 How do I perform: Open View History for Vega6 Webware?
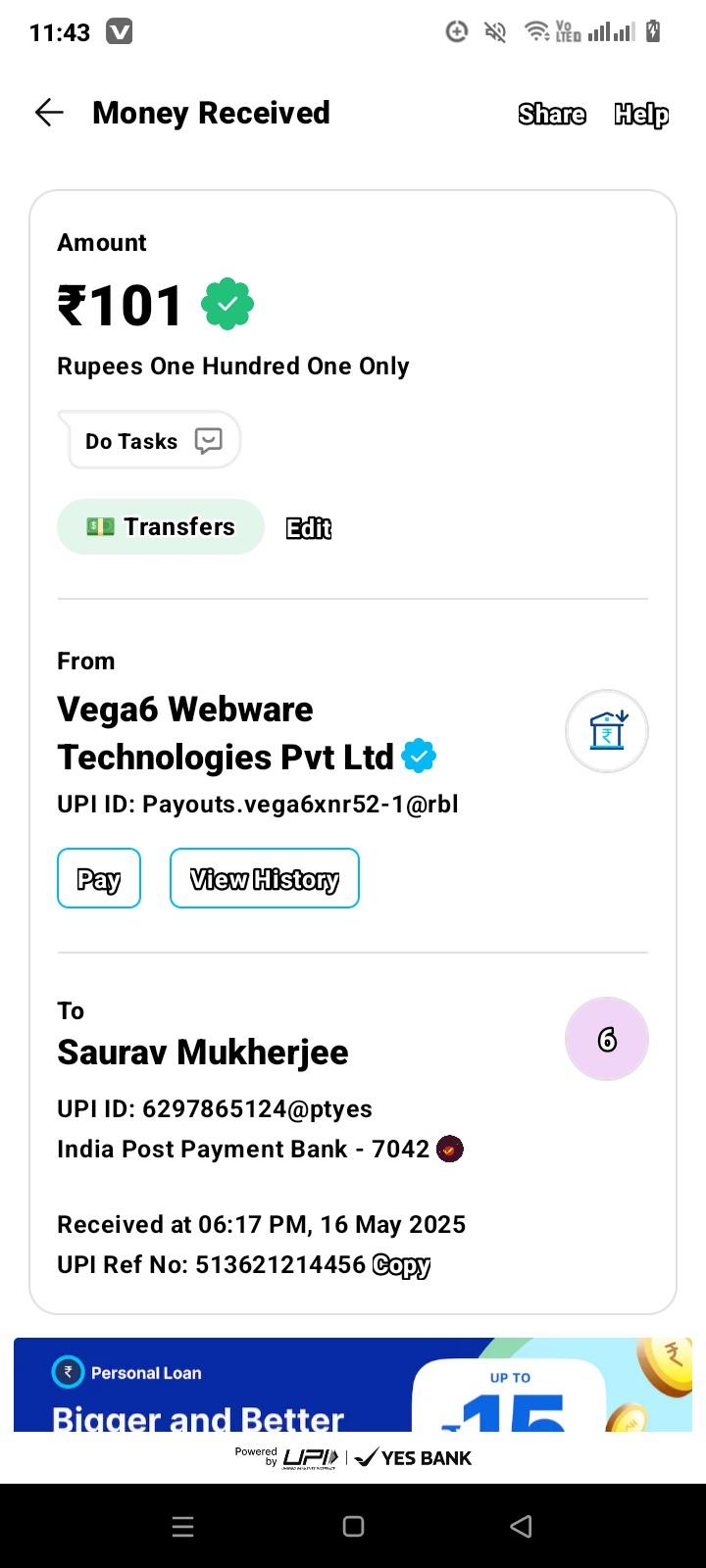click(x=265, y=878)
